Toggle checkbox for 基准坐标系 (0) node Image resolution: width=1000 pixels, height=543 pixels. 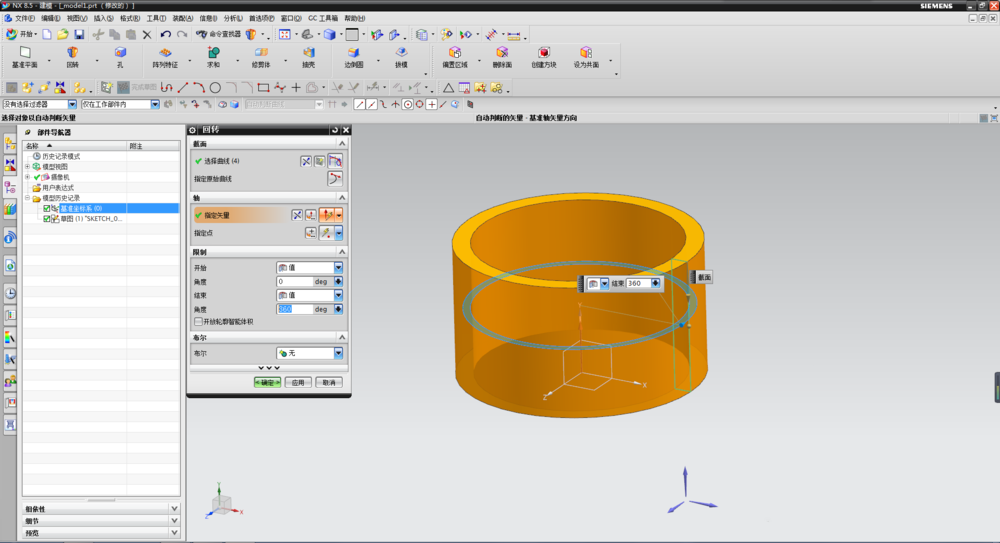point(47,208)
